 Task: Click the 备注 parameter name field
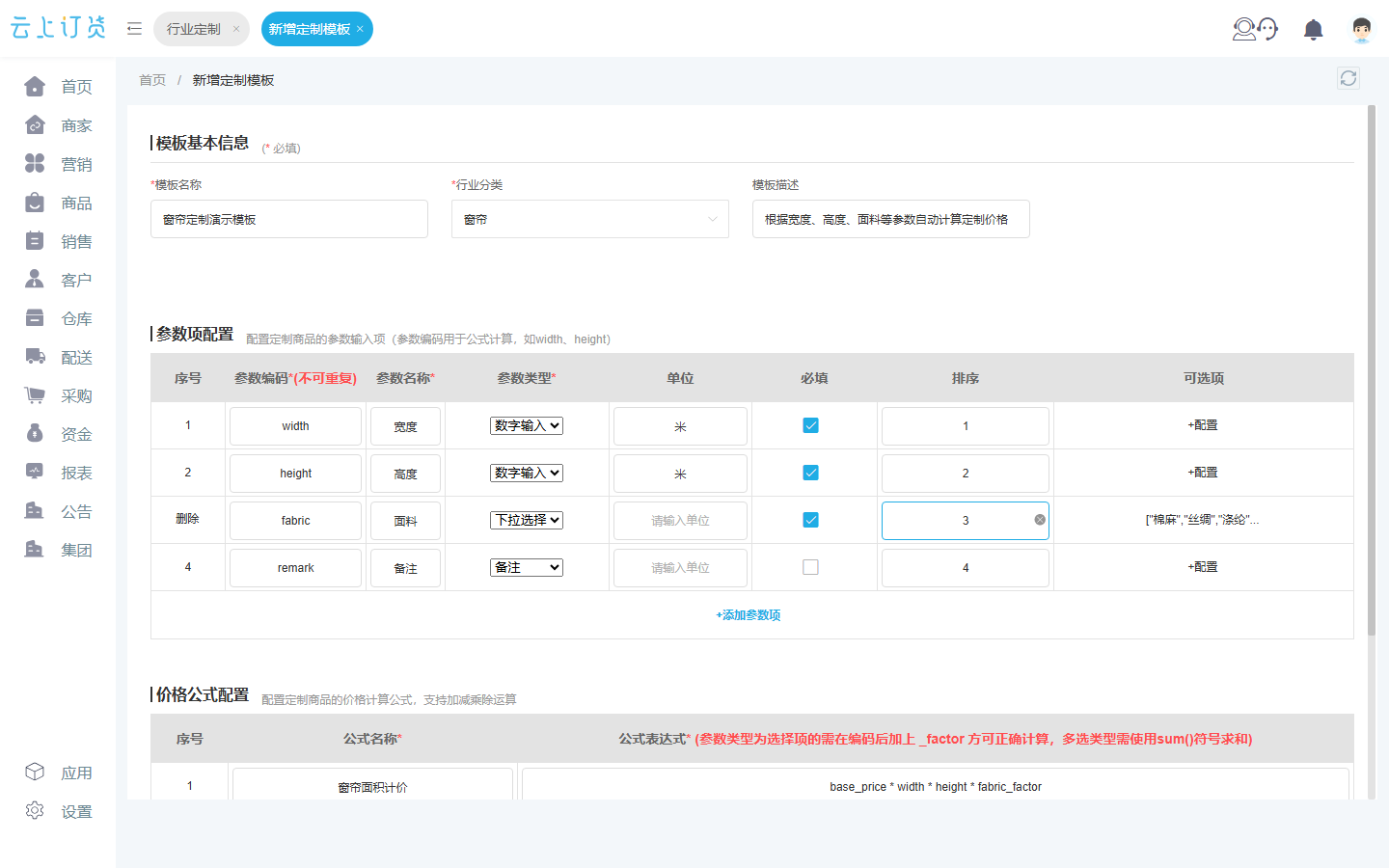[x=405, y=568]
